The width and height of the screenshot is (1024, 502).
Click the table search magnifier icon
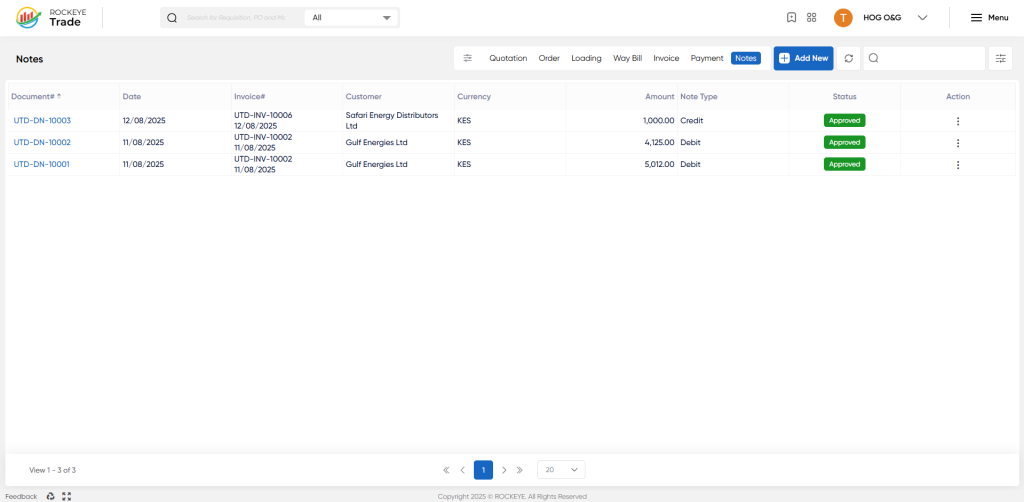[873, 58]
